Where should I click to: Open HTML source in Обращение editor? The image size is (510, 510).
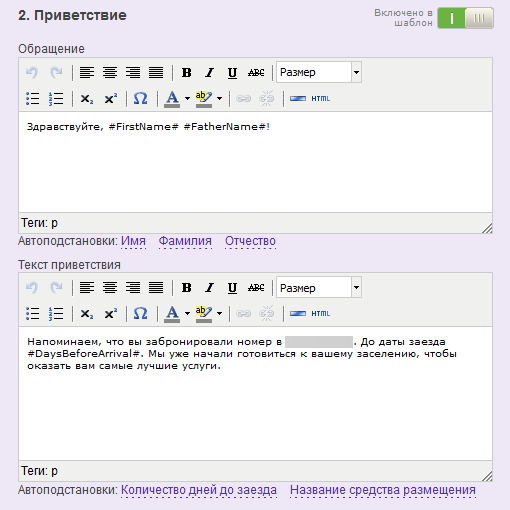tap(321, 98)
